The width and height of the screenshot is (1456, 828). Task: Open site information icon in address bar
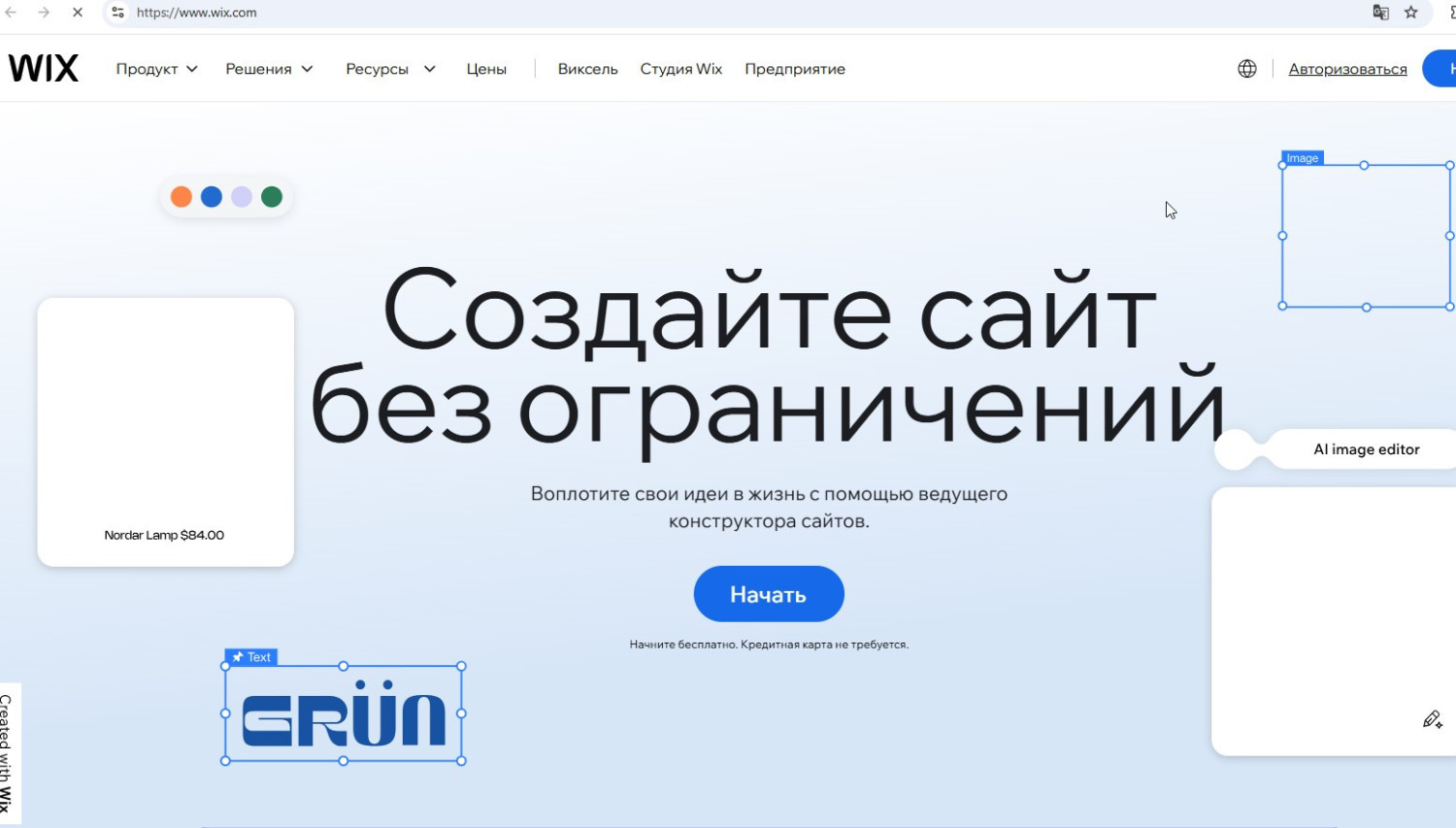pos(117,13)
